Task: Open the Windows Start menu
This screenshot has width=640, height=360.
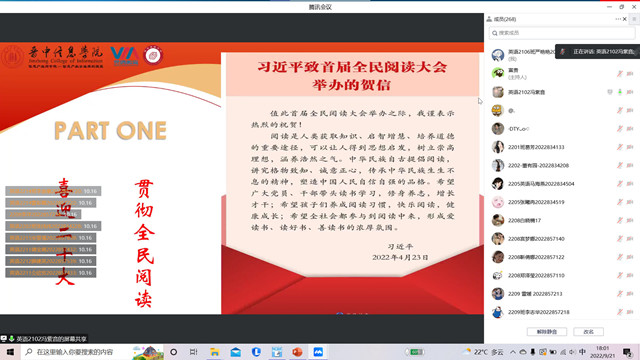Action: (x=10, y=352)
